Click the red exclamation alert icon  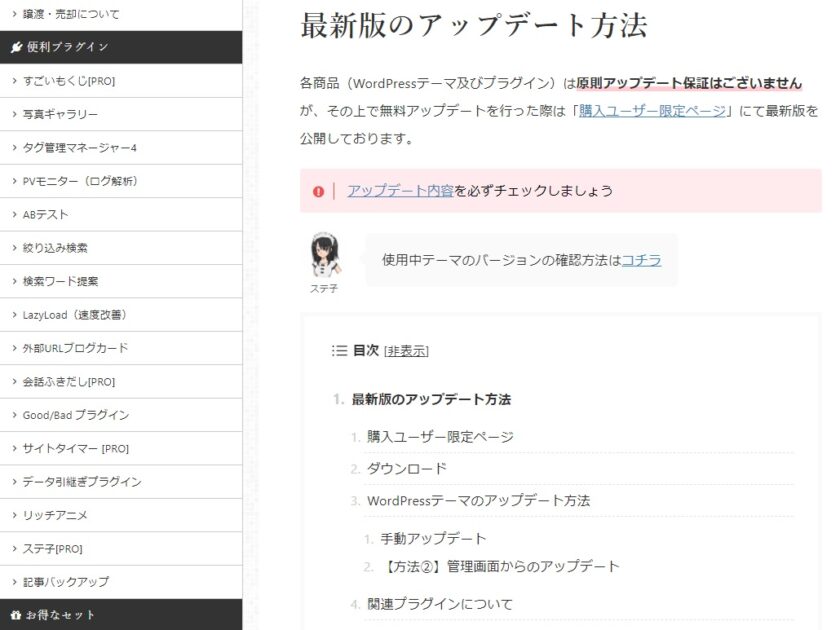coord(318,191)
